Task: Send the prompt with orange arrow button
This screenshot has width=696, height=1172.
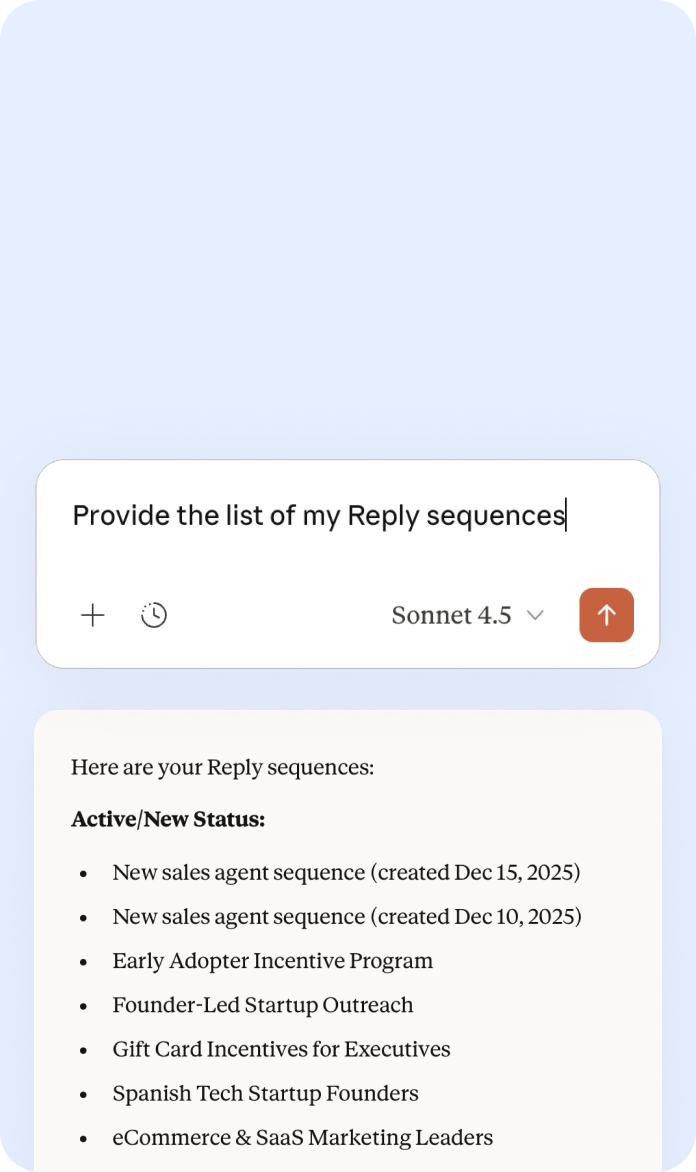Action: pyautogui.click(x=606, y=615)
